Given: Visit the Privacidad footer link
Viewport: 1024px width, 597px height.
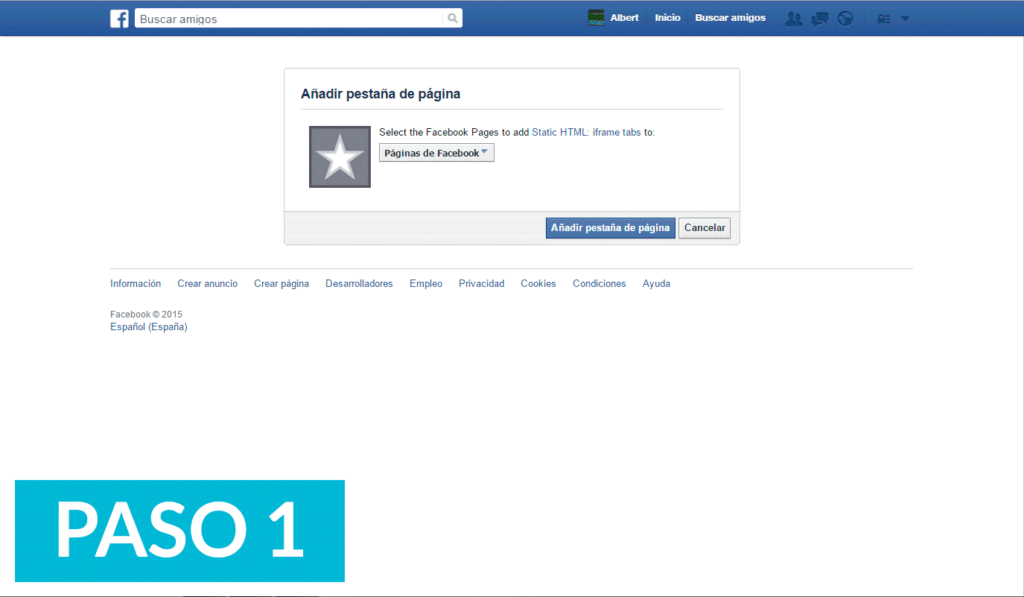Looking at the screenshot, I should point(481,283).
